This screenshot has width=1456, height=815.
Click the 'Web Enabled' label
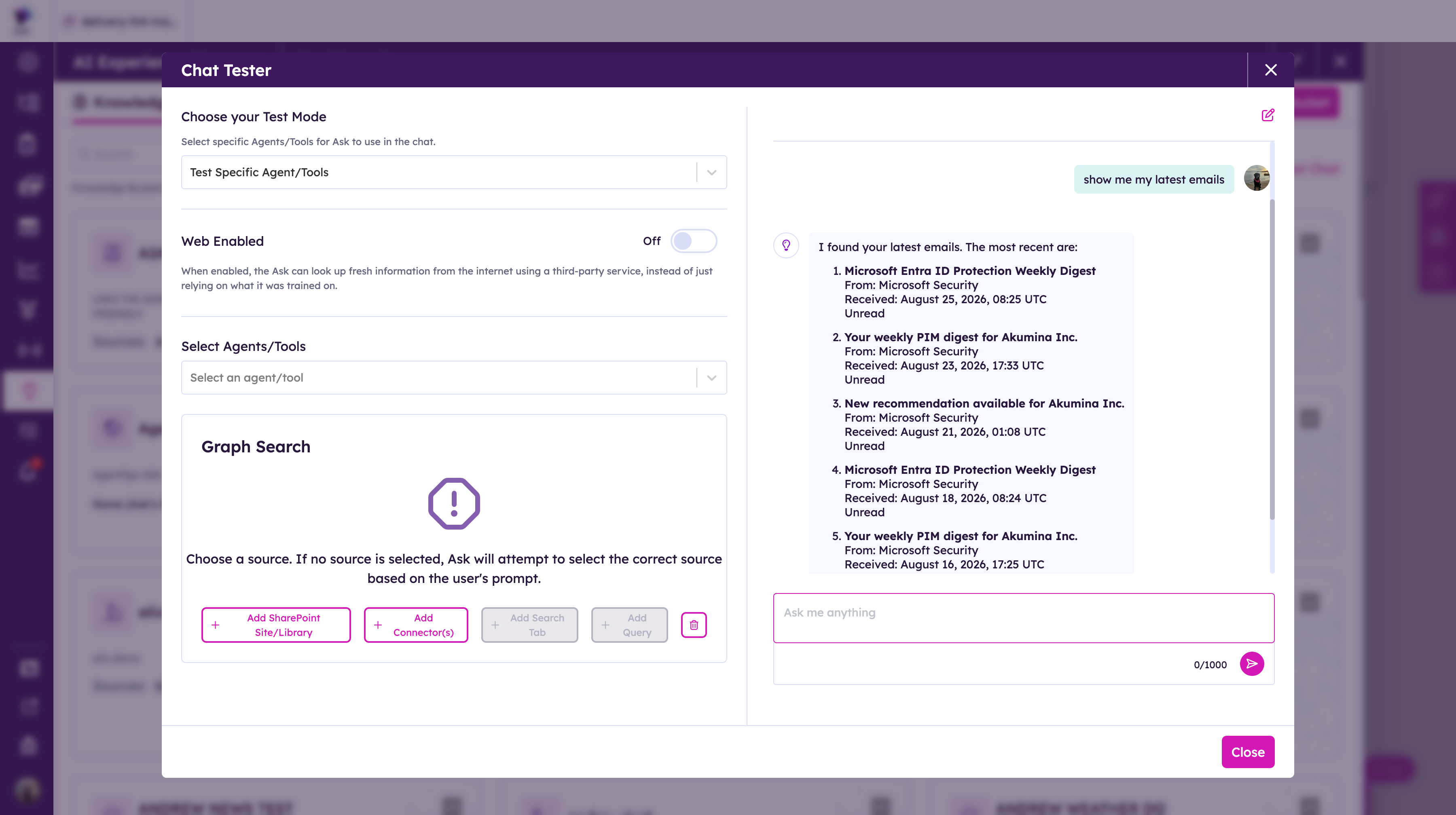coord(223,242)
